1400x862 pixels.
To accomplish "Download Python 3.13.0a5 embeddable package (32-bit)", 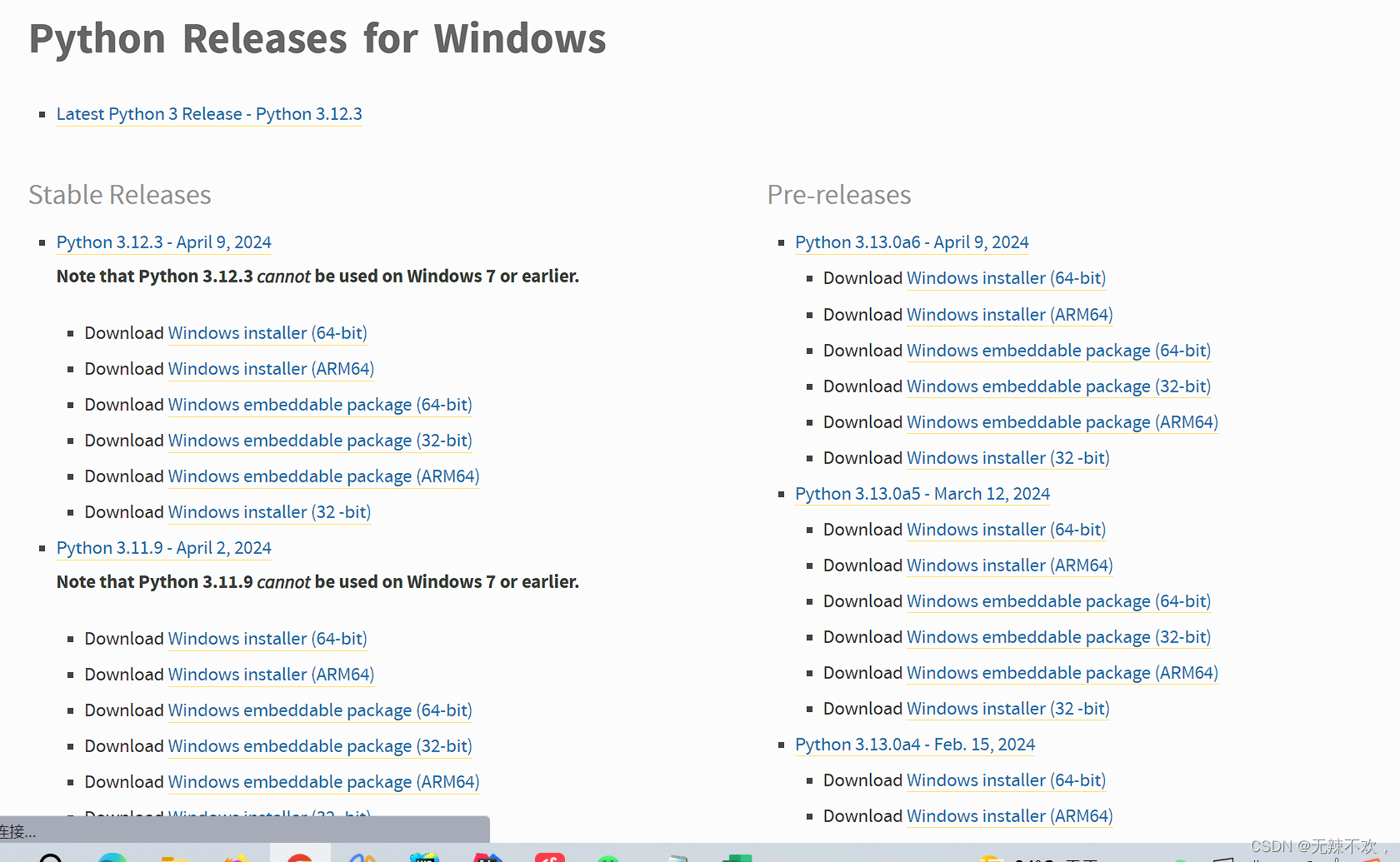I will click(x=1058, y=637).
